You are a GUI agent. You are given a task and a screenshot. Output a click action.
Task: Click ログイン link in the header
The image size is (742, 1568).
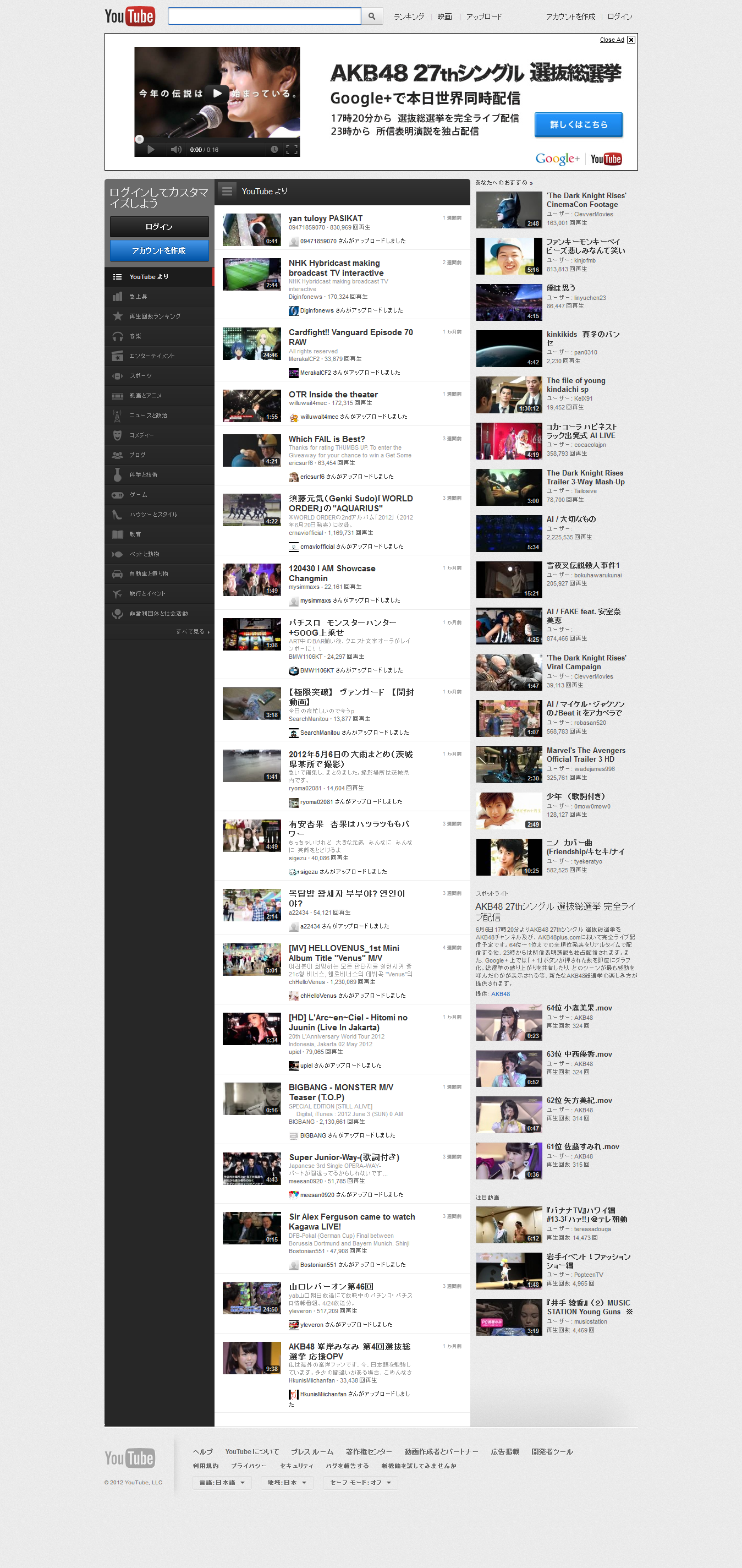(620, 17)
